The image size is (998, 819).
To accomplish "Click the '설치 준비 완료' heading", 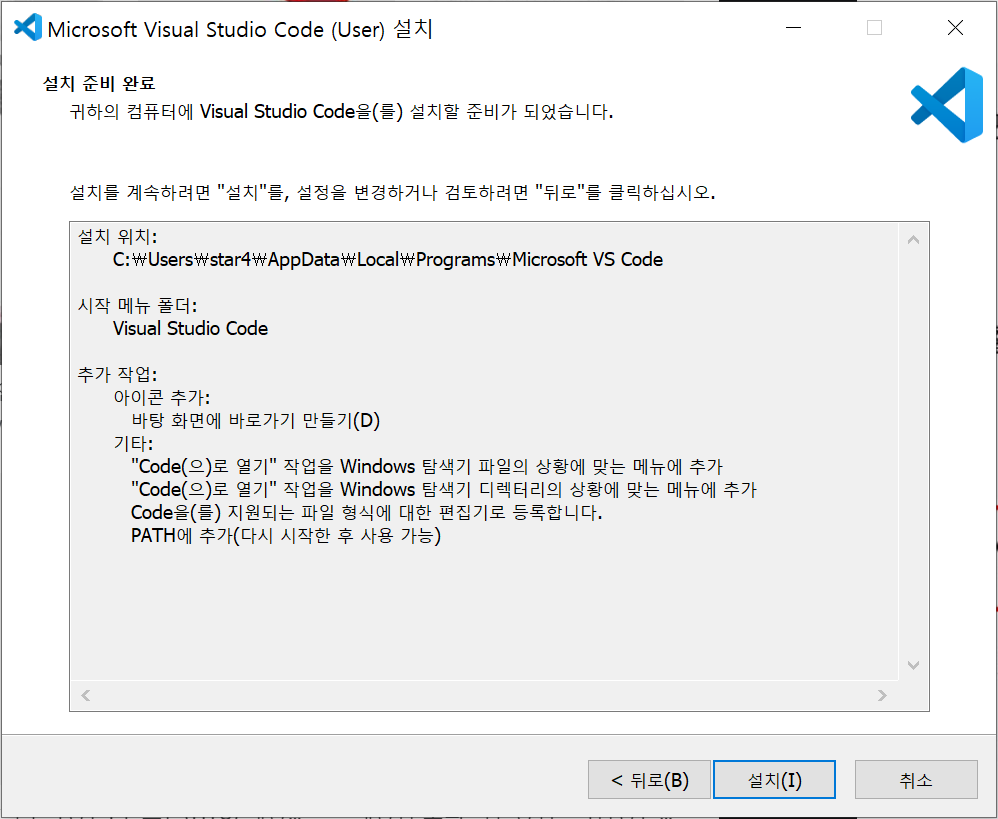I will pyautogui.click(x=99, y=83).
